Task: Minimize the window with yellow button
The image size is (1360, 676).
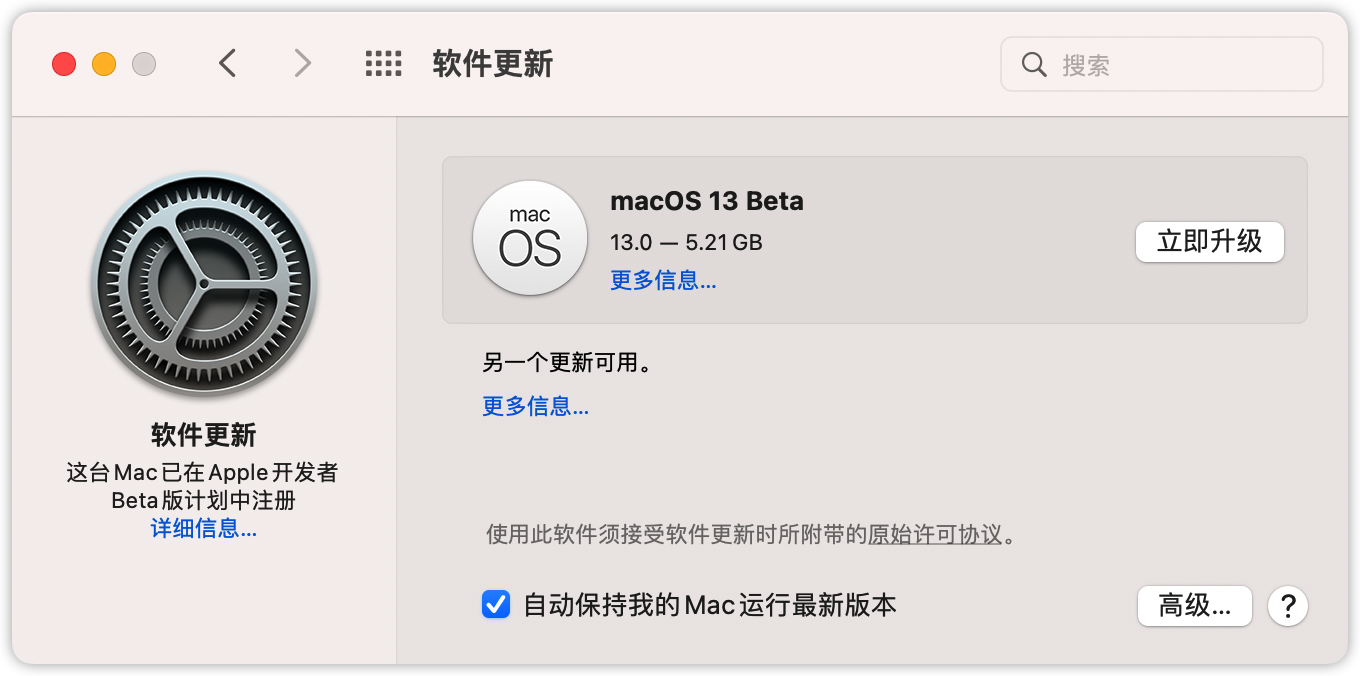Action: (104, 65)
